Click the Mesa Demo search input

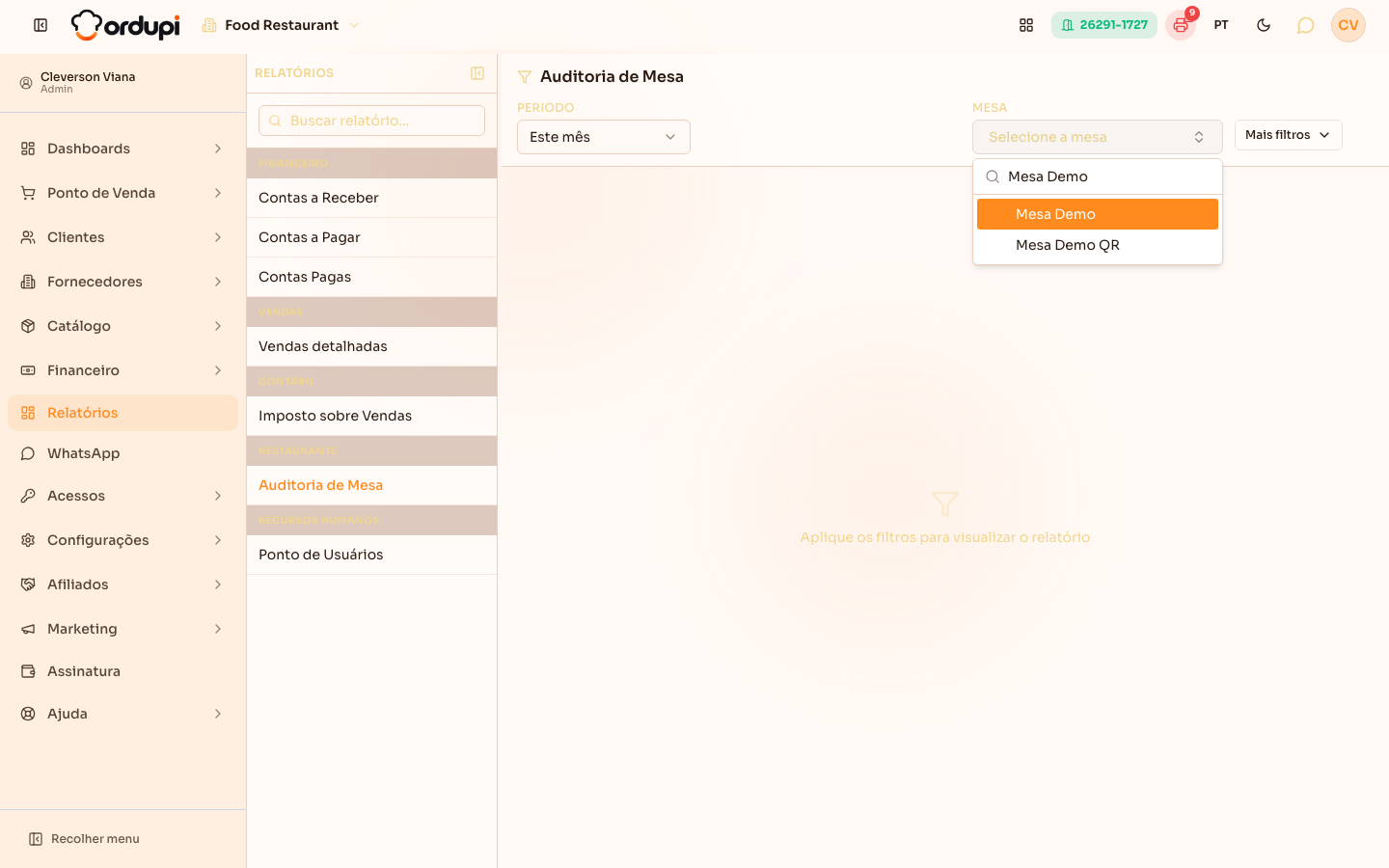click(x=1098, y=176)
